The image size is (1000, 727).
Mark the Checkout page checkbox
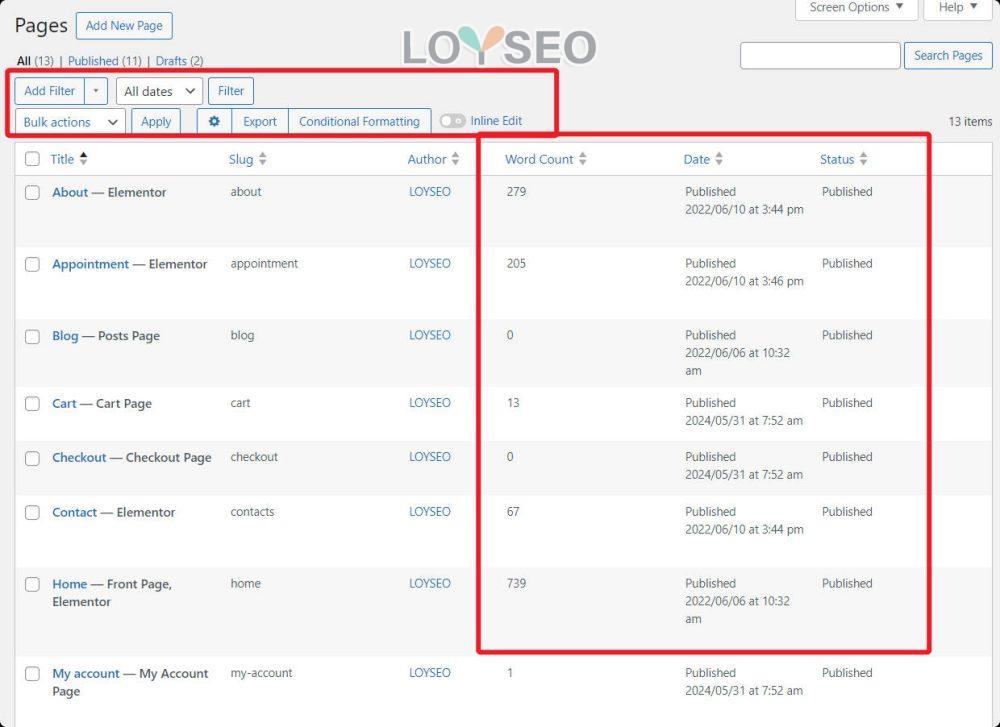(32, 458)
